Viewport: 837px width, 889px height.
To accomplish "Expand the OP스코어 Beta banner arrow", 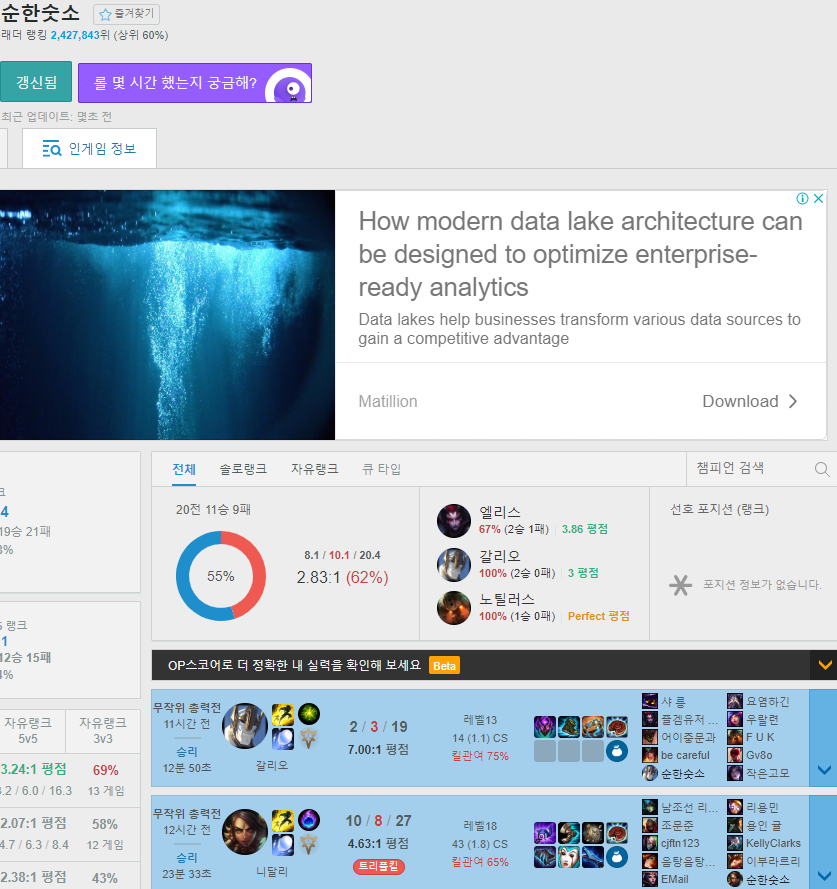I will click(x=824, y=665).
